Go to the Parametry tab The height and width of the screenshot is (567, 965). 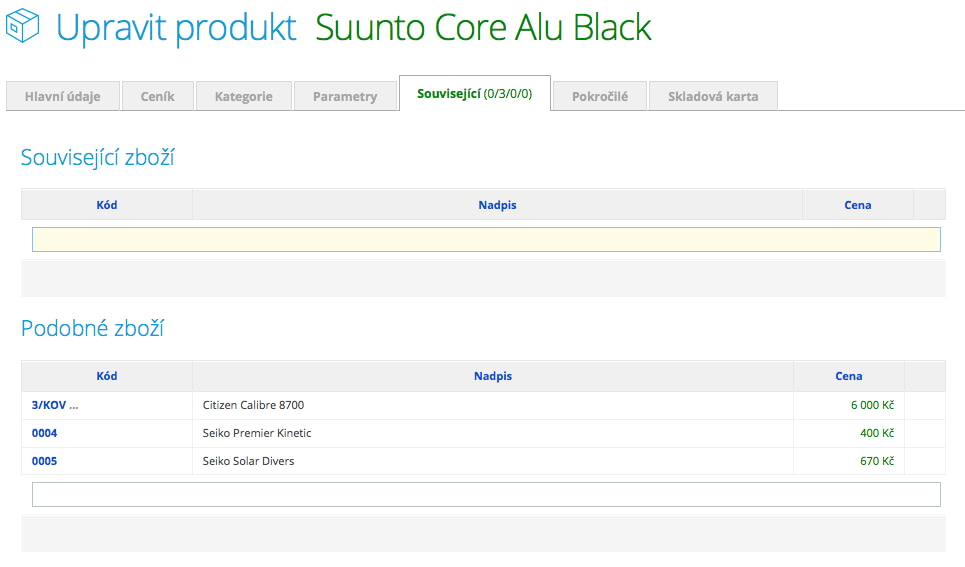pyautogui.click(x=345, y=96)
